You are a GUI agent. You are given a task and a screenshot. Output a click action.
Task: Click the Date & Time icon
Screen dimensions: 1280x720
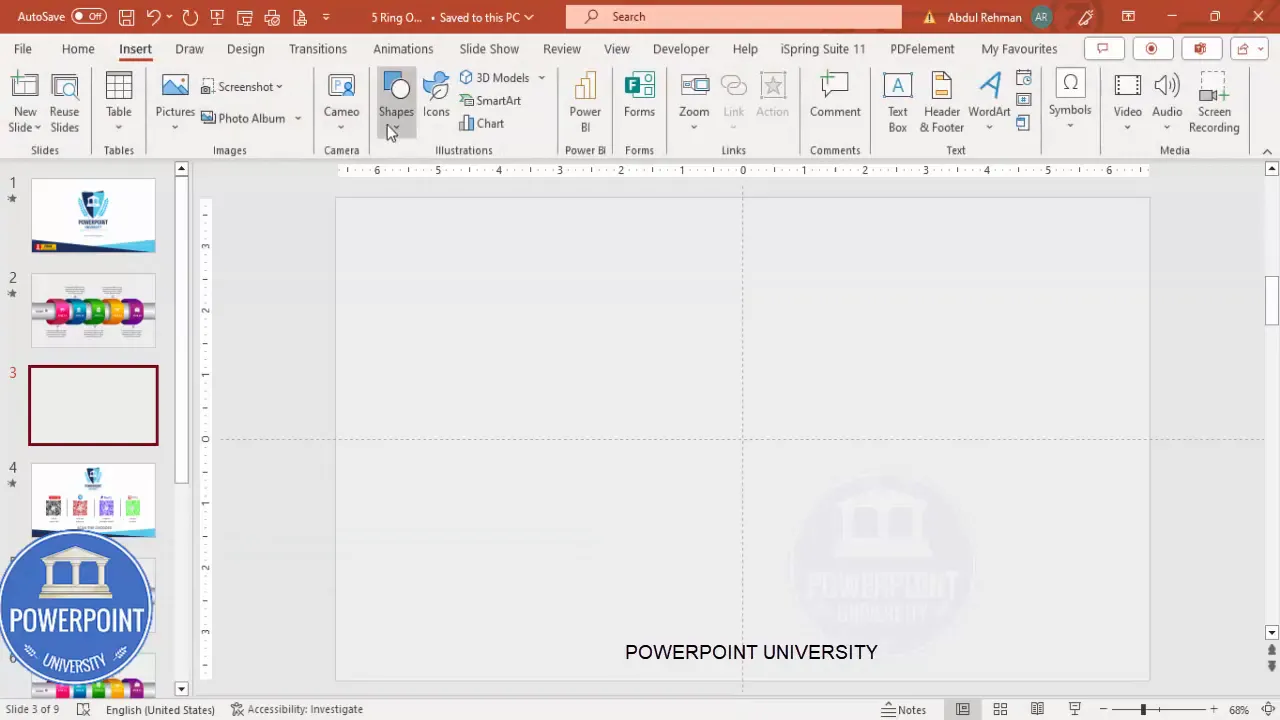click(x=1024, y=78)
